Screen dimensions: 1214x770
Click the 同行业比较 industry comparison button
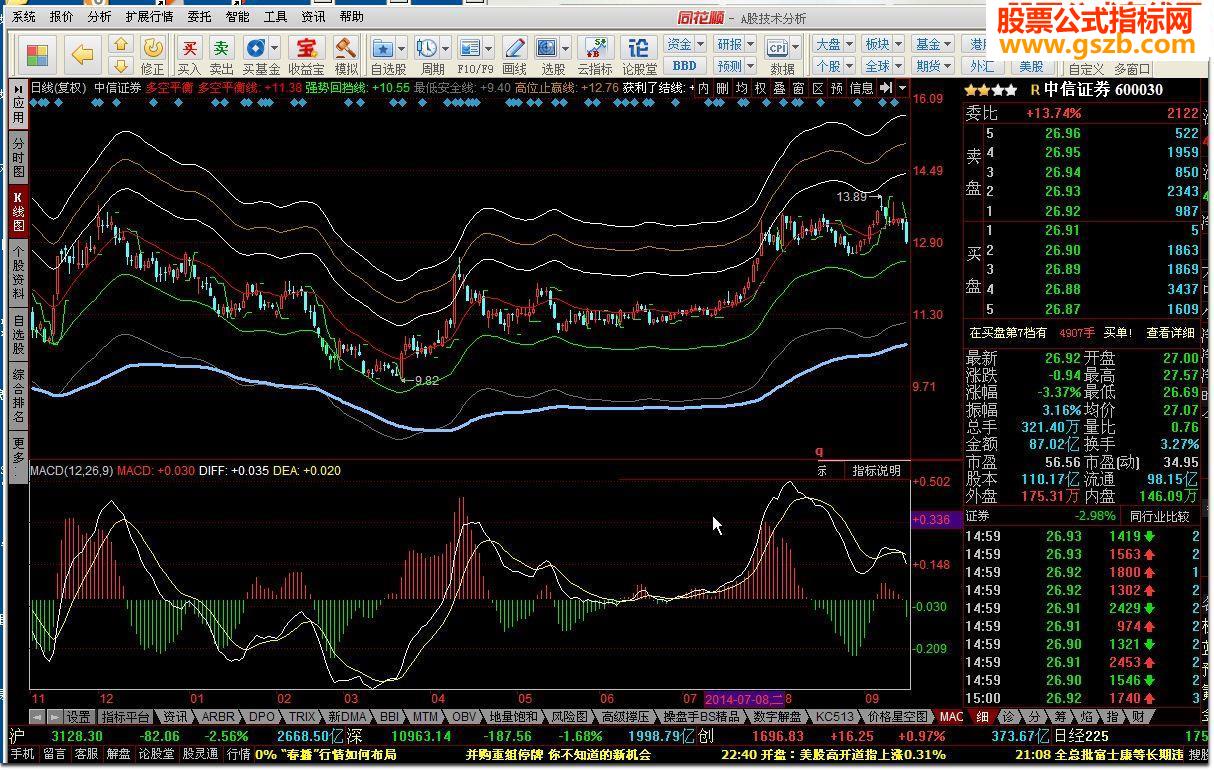tap(1160, 517)
